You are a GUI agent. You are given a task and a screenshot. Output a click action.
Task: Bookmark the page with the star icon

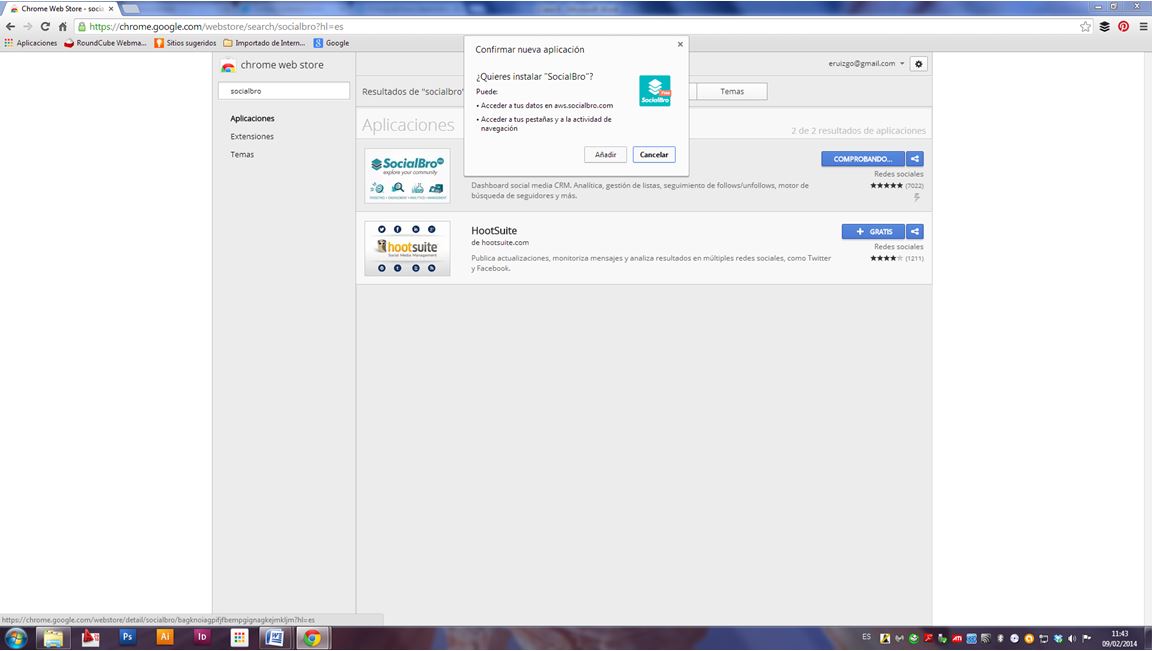click(1086, 27)
